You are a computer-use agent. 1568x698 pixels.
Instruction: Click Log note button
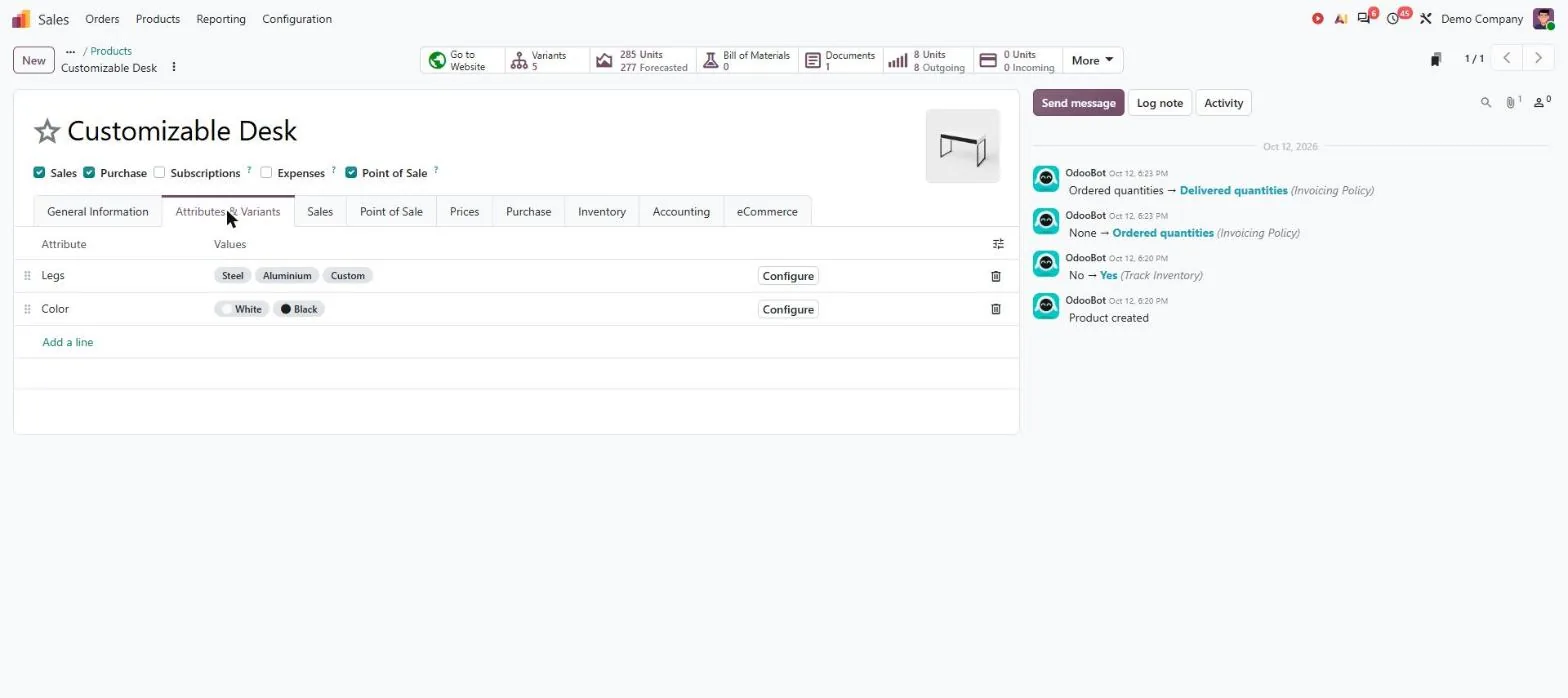tap(1160, 103)
